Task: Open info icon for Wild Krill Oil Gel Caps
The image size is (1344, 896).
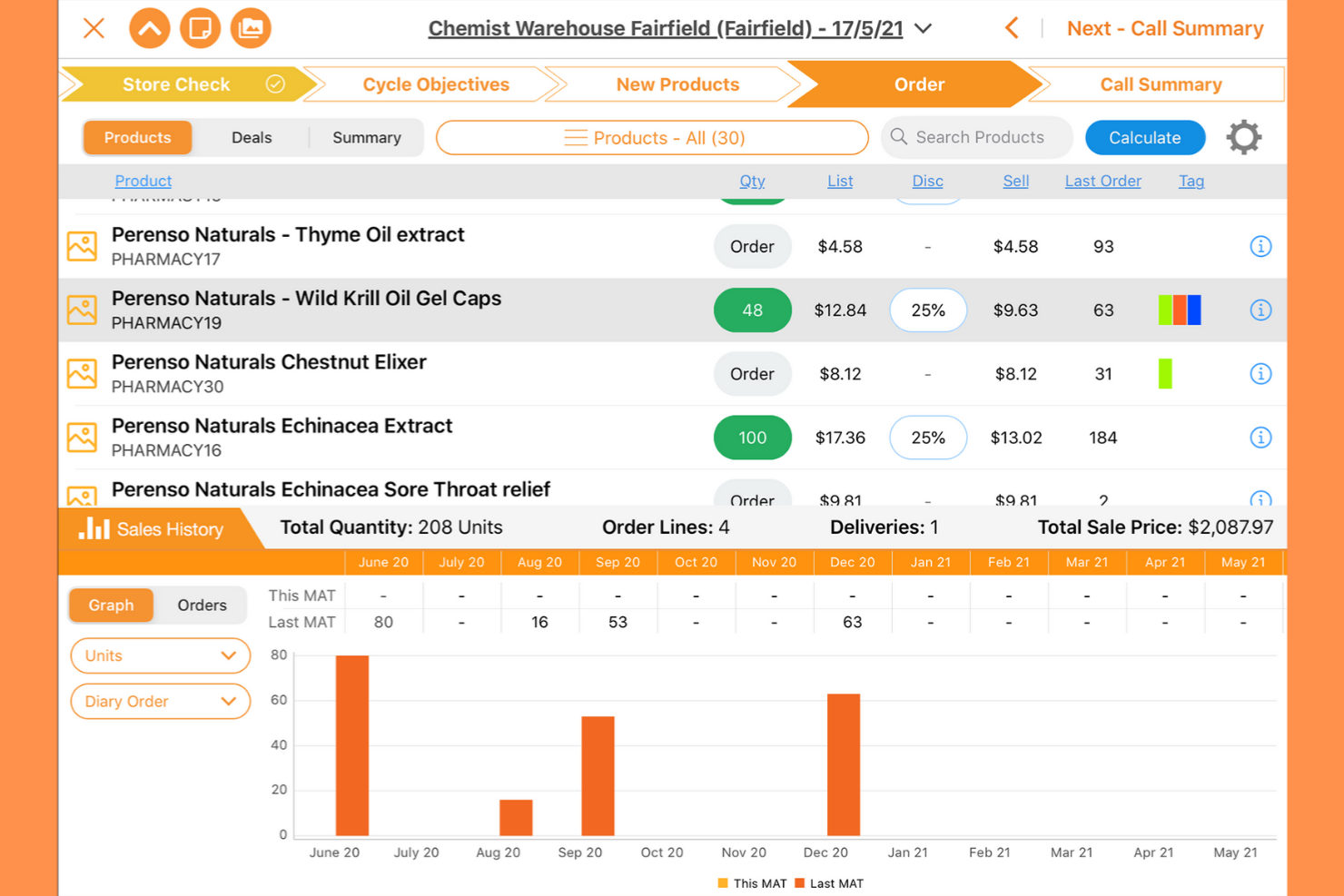Action: pyautogui.click(x=1260, y=310)
